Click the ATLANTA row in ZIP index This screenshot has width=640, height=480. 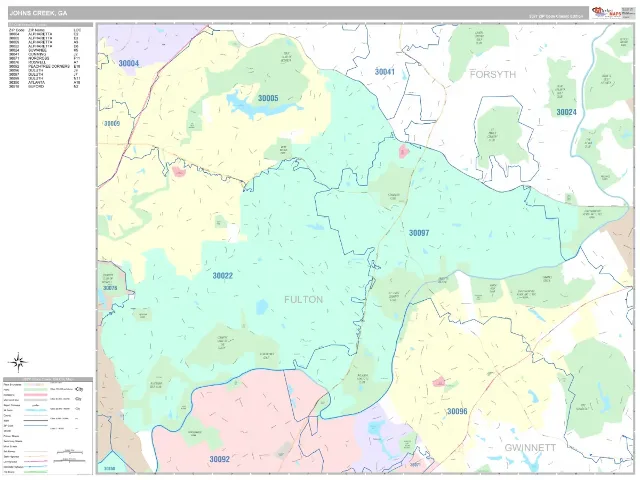coord(44,82)
